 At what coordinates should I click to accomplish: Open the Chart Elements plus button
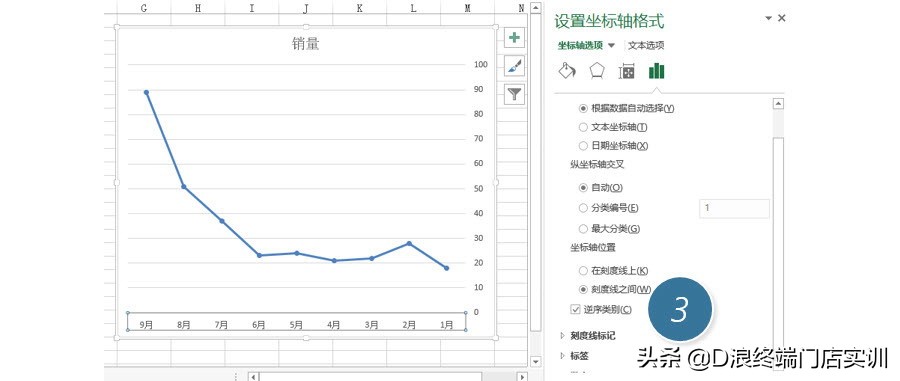point(514,38)
